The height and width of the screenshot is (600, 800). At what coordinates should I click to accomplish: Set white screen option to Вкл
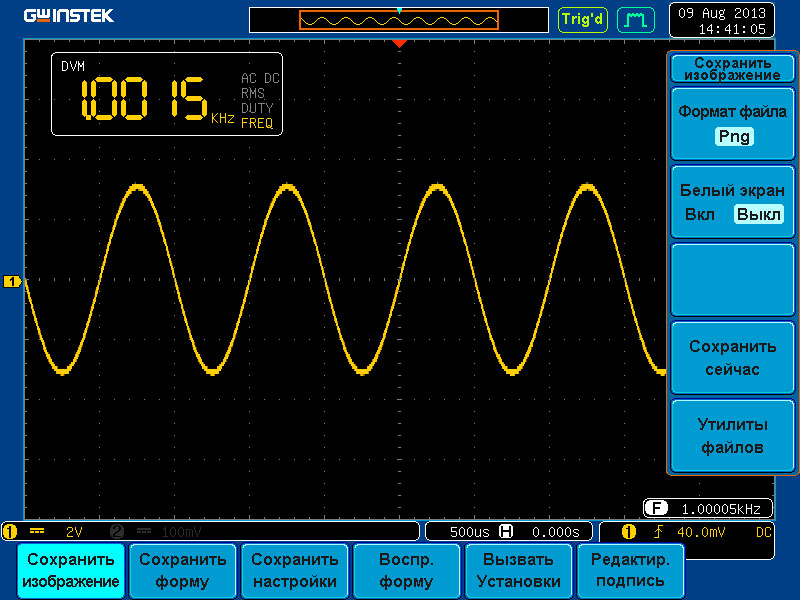tap(699, 215)
